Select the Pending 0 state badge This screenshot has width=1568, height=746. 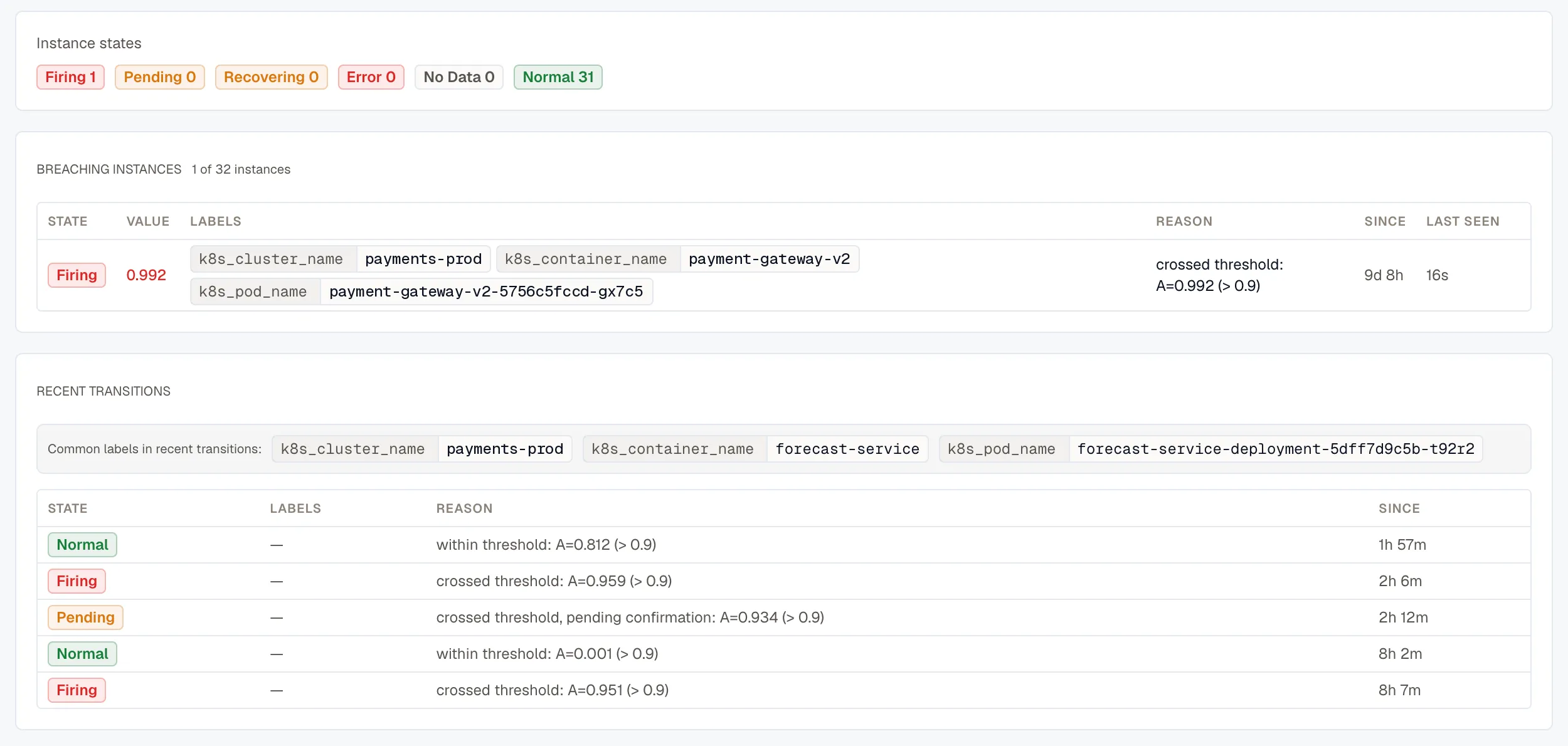tap(160, 77)
